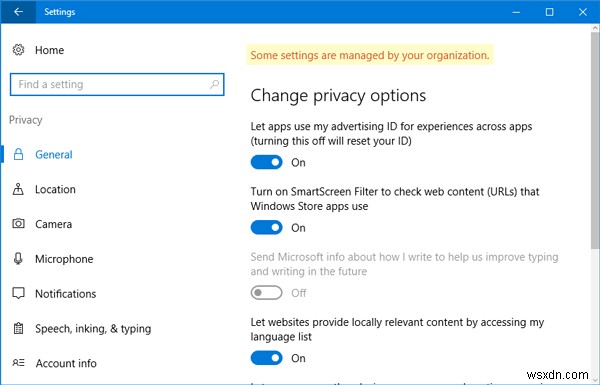Click the Privacy category label
Image resolution: width=600 pixels, height=385 pixels.
click(x=26, y=120)
